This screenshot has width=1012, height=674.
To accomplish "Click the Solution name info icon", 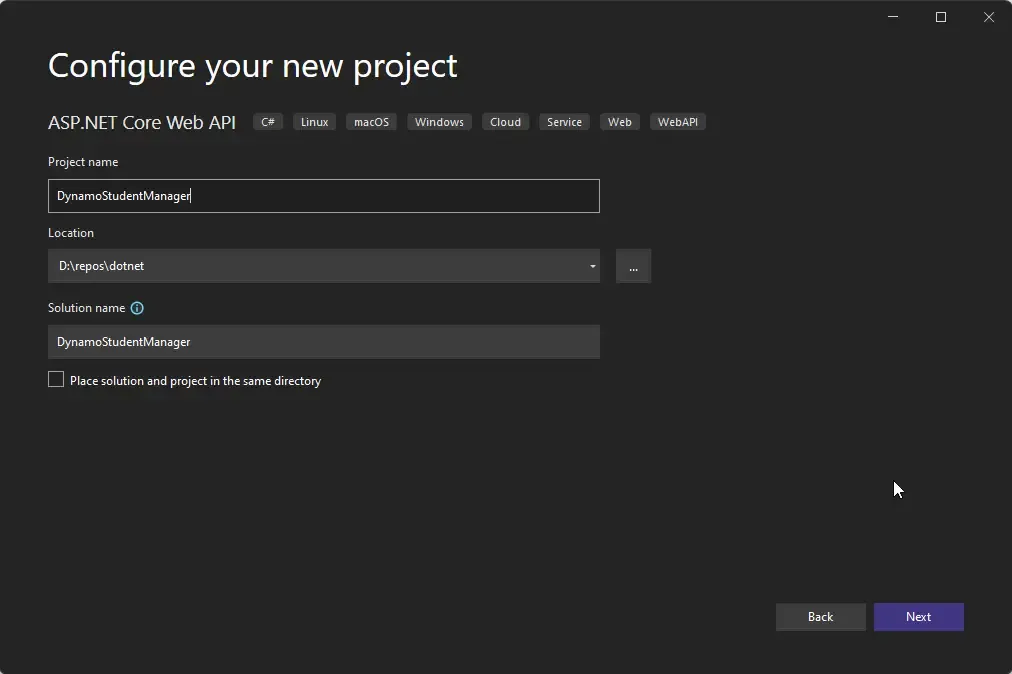I will click(137, 308).
